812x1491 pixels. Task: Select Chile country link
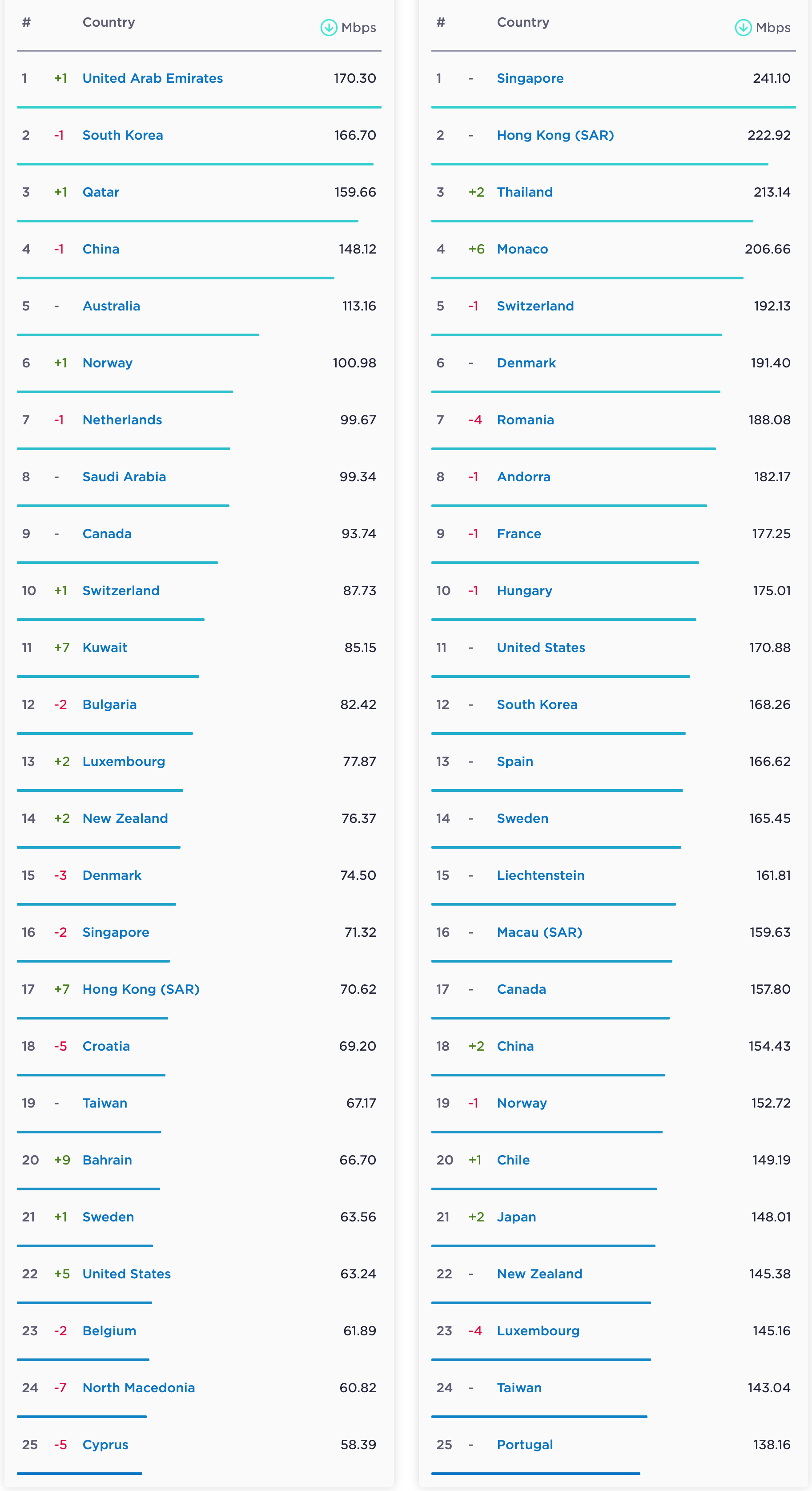[x=513, y=1160]
